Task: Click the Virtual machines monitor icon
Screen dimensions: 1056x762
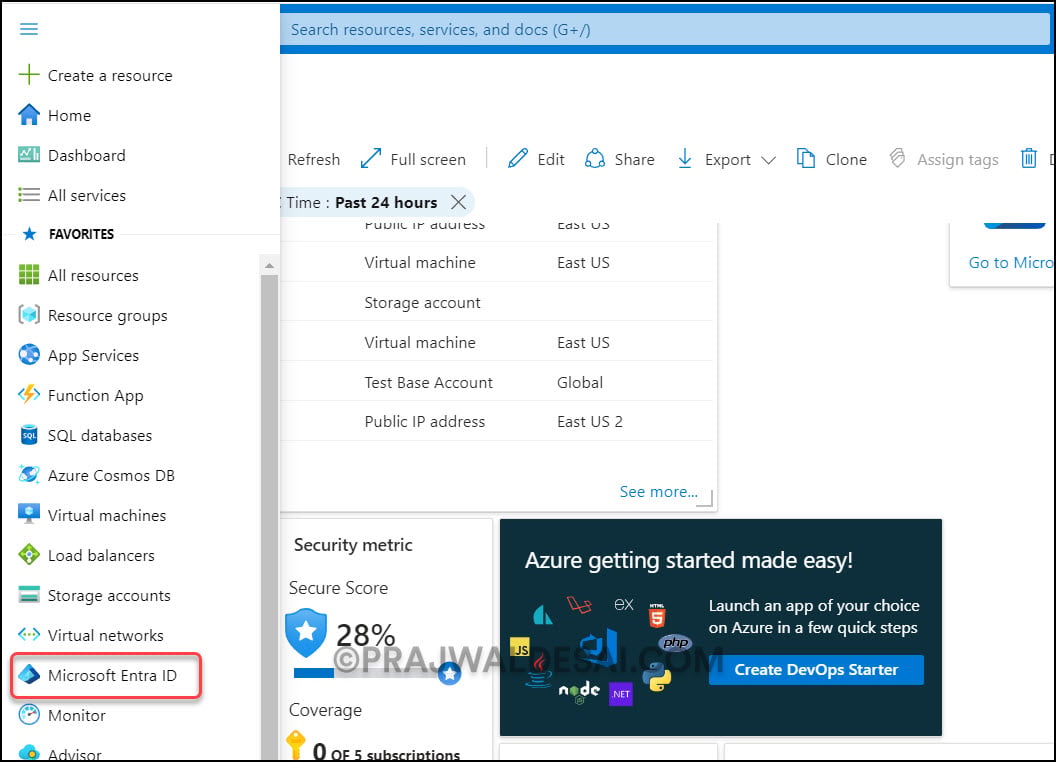Action: pyautogui.click(x=29, y=514)
